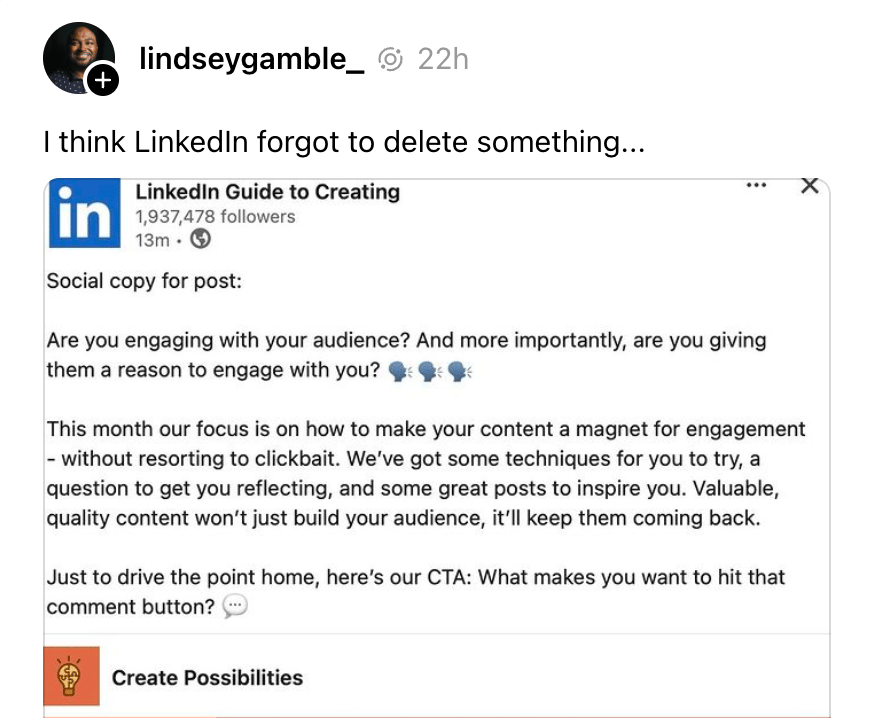Open the lindseygamble_ username link
This screenshot has width=870, height=718.
click(x=251, y=60)
